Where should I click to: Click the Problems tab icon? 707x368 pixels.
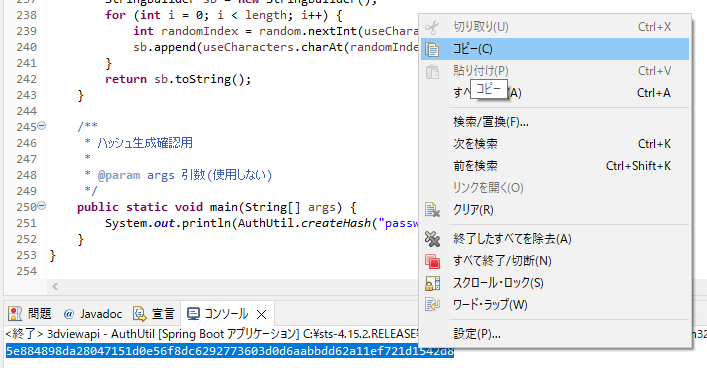click(x=15, y=313)
